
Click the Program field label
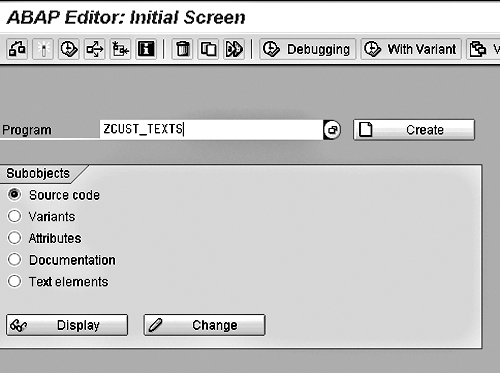tap(27, 130)
